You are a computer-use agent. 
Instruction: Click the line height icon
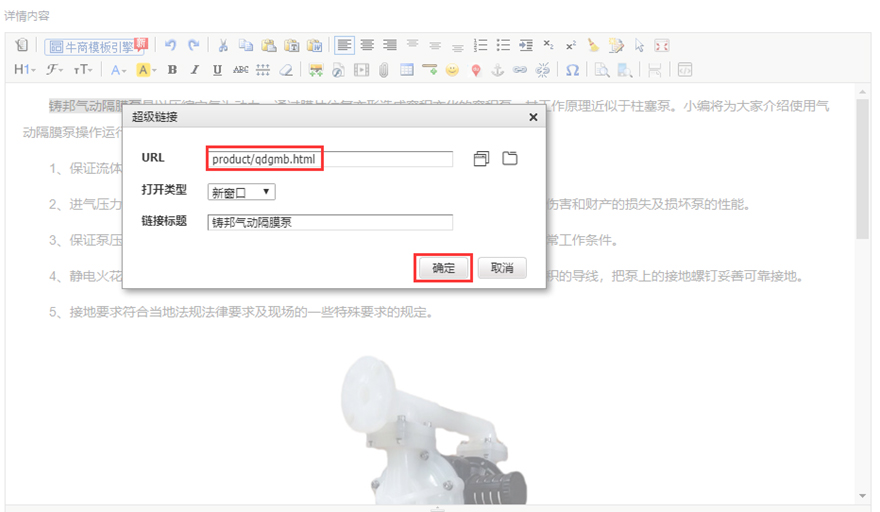(263, 70)
